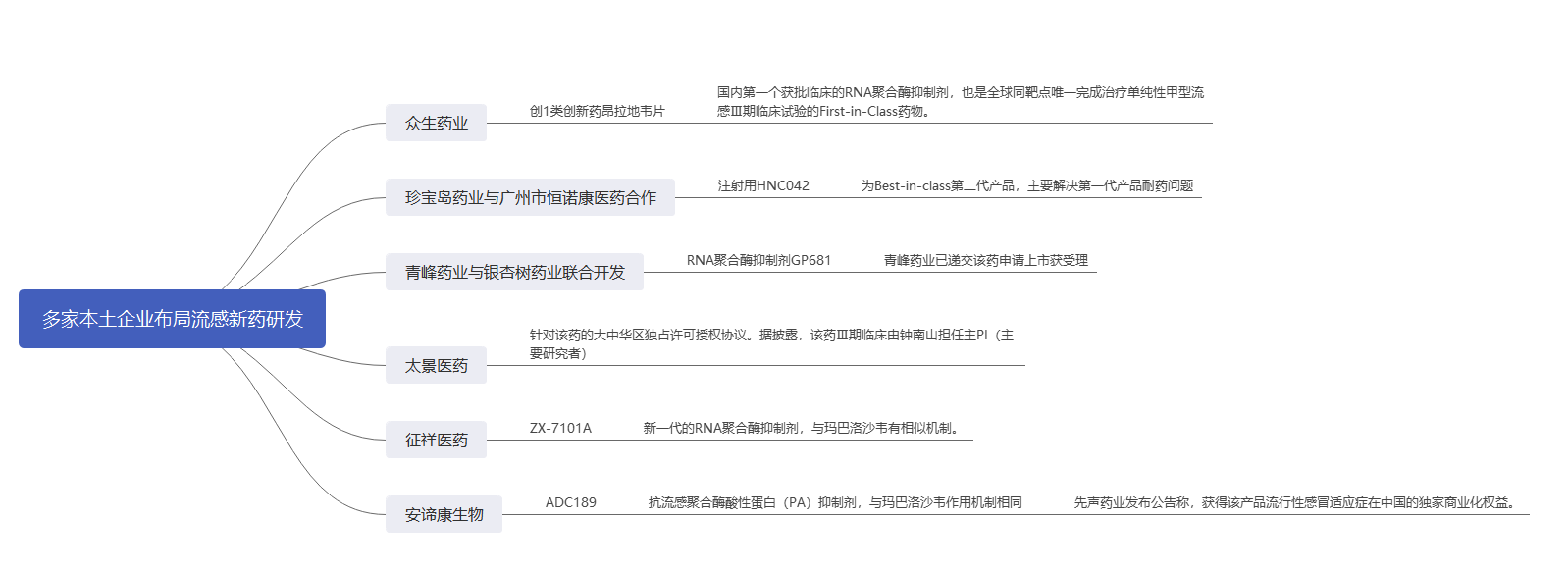Select the root node 多家本土企业布局流感新药研发

click(x=172, y=319)
